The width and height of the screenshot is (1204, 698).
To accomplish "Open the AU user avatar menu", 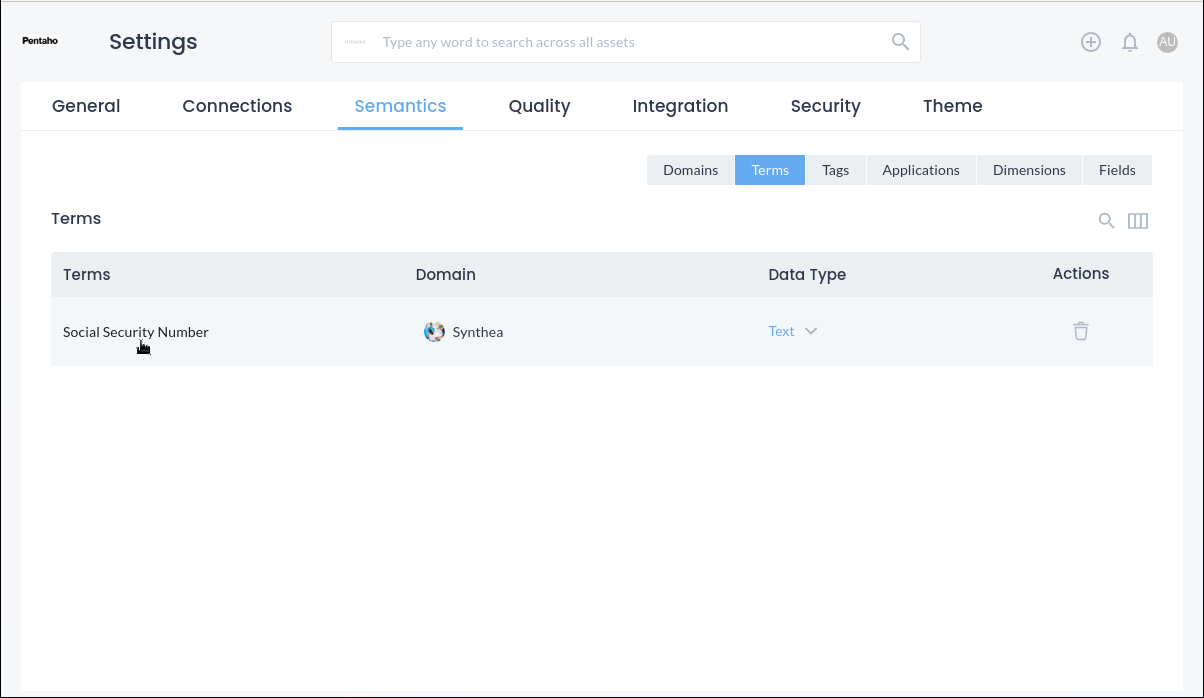I will (1167, 42).
